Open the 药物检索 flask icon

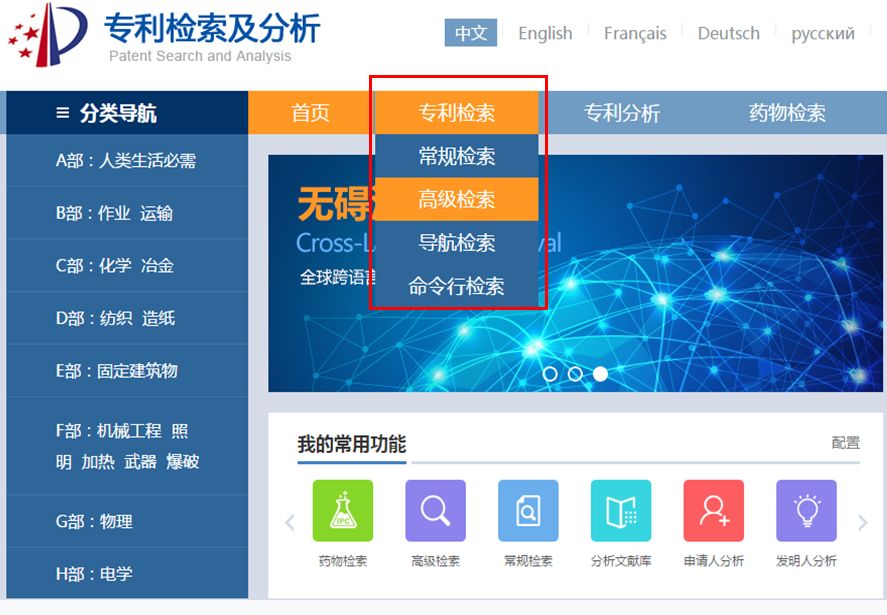pyautogui.click(x=343, y=510)
